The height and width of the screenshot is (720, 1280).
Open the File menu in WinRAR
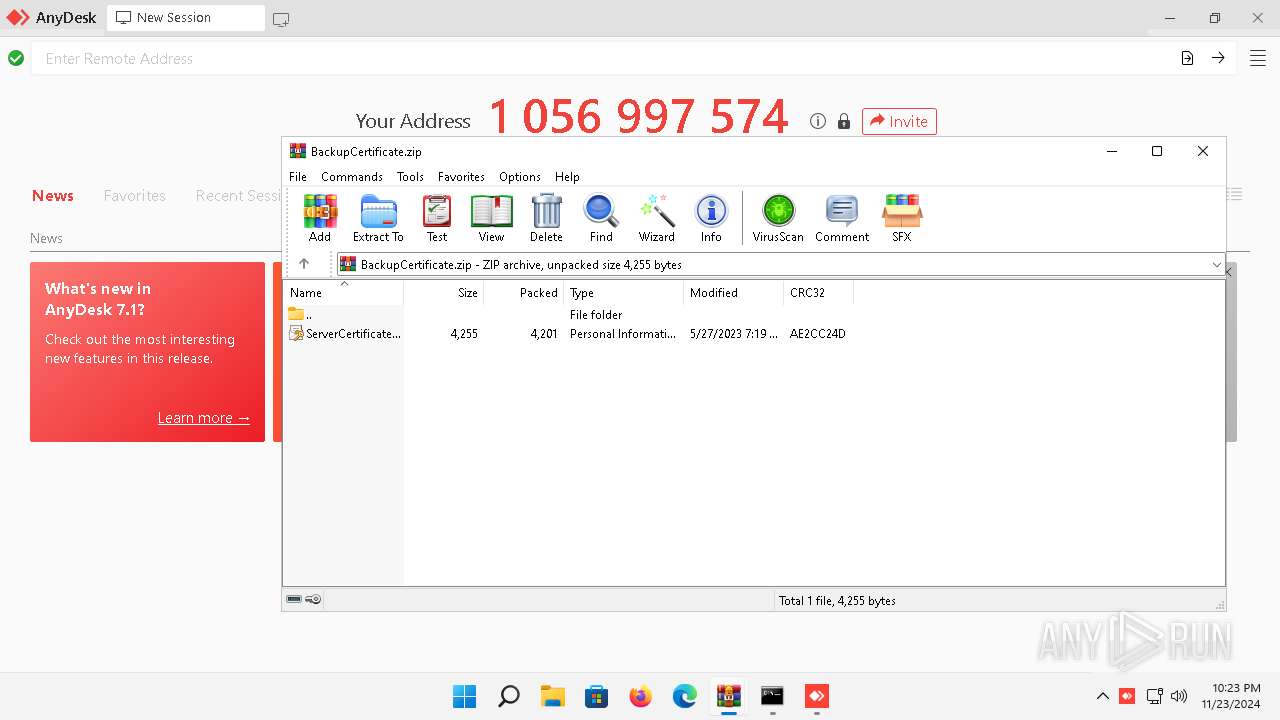[x=298, y=176]
